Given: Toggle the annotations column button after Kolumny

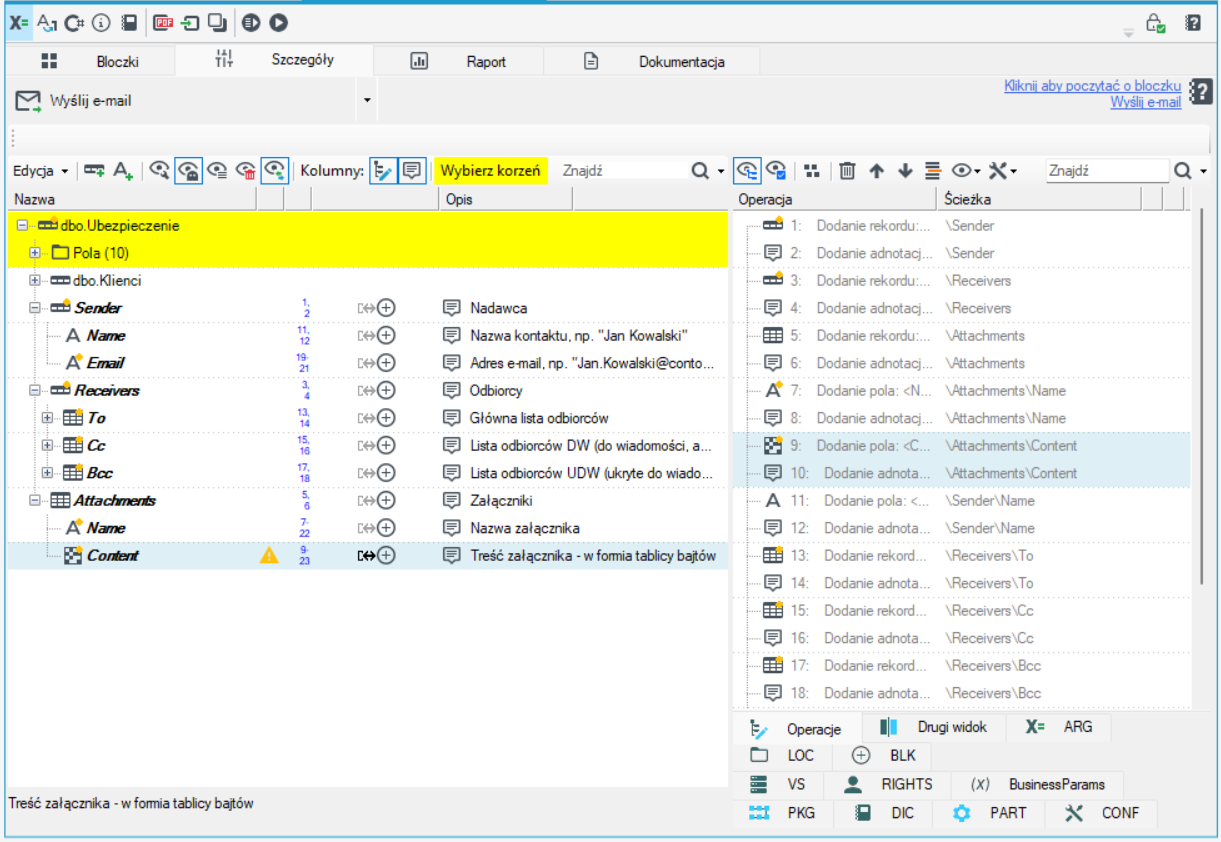Looking at the screenshot, I should (x=411, y=171).
